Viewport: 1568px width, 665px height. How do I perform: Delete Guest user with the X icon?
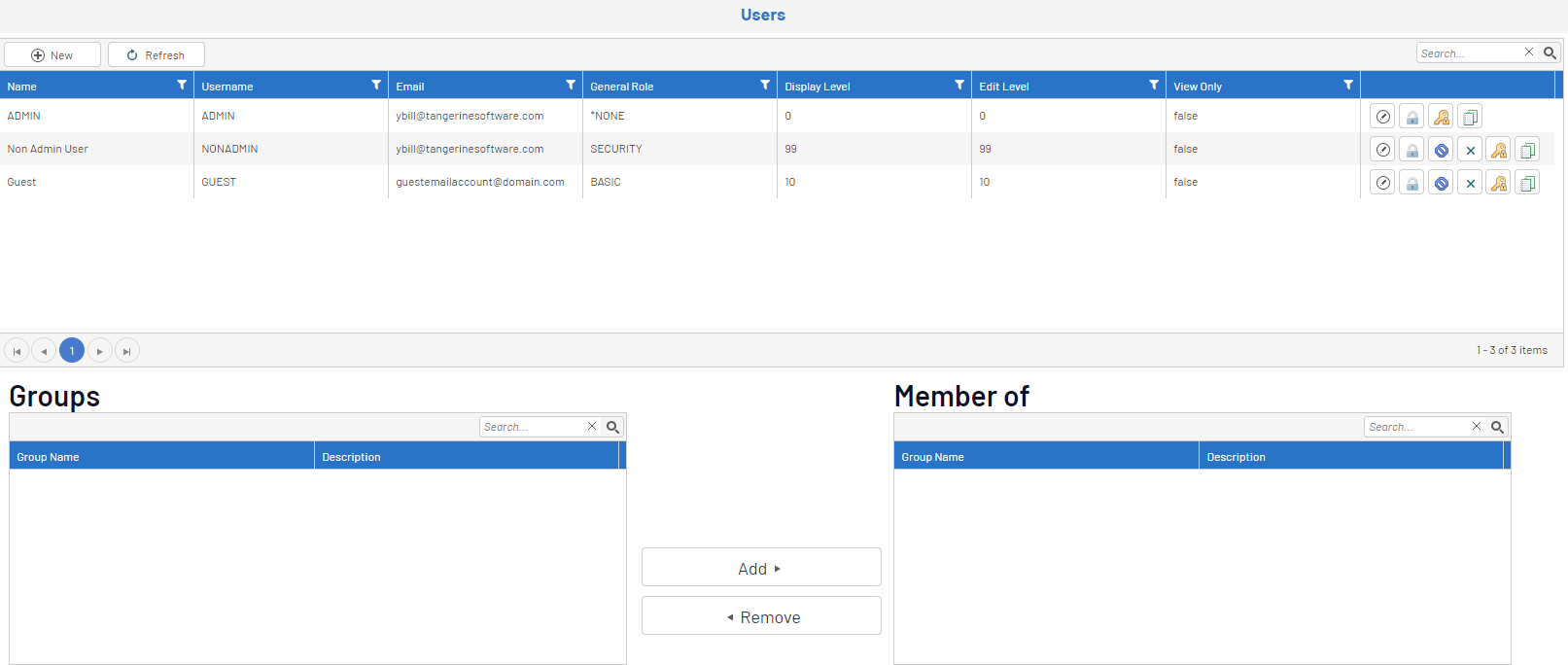1470,183
